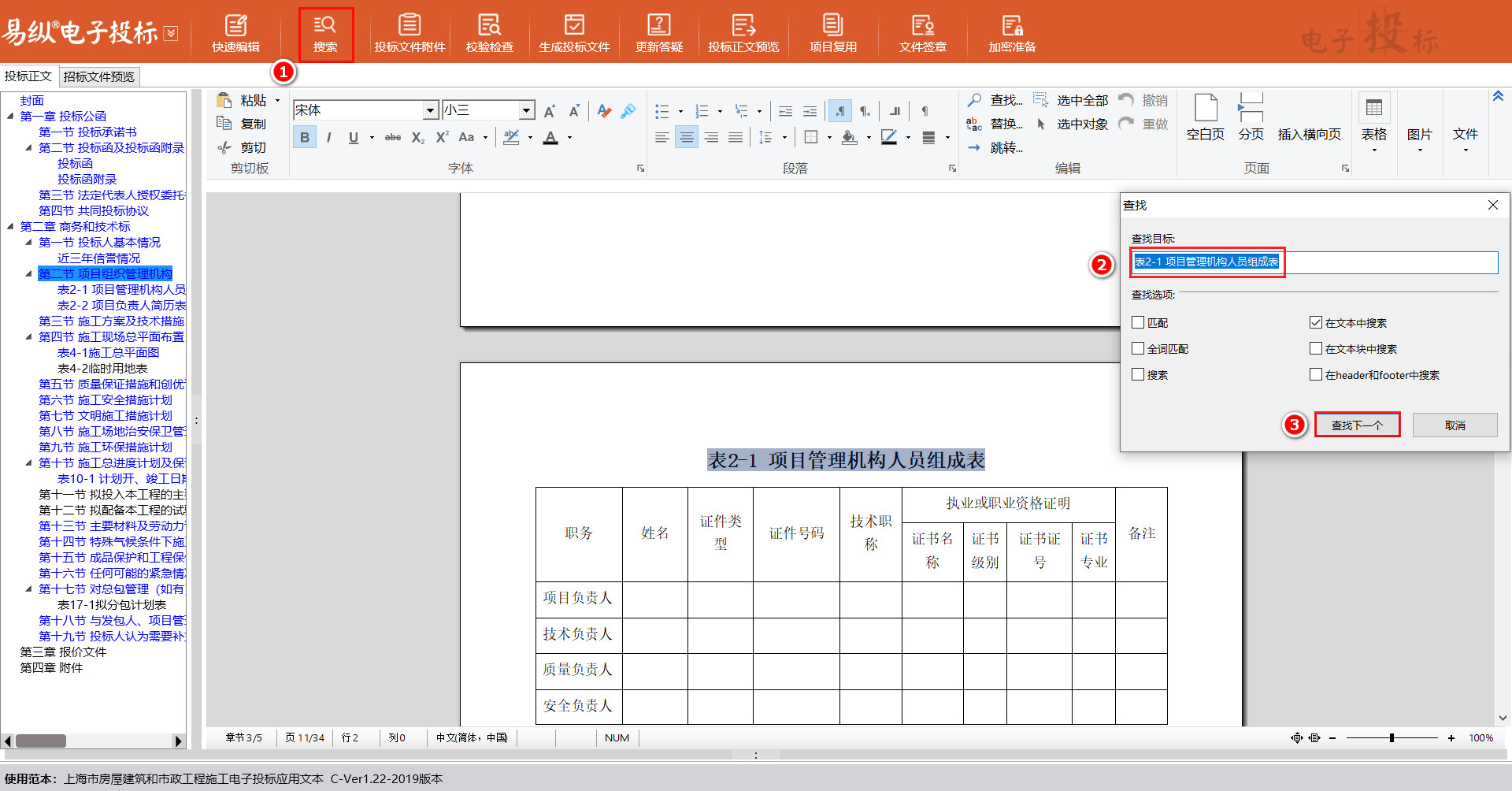This screenshot has height=791, width=1512.
Task: Enable 在header和footer中搜索 checkbox
Action: (x=1315, y=374)
